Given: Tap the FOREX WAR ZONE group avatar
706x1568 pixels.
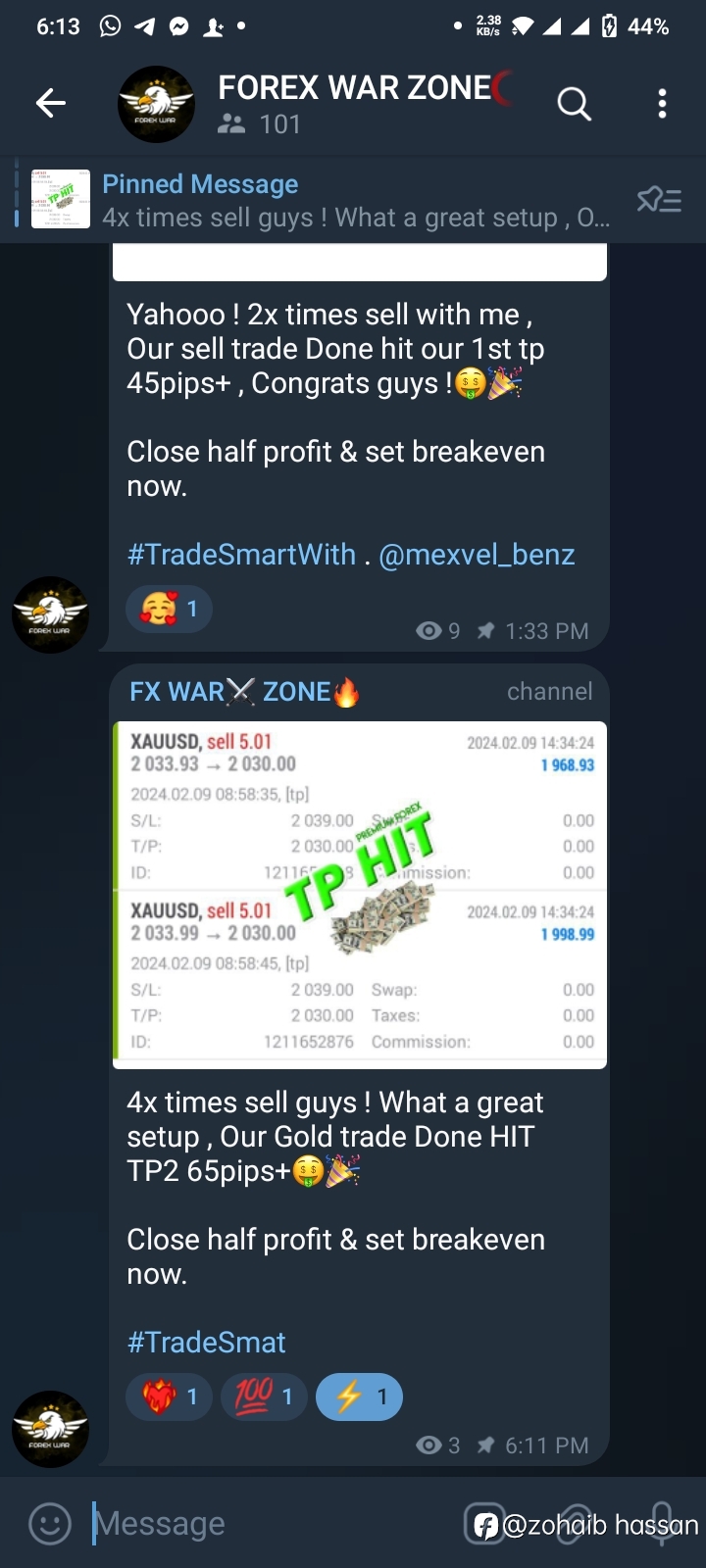Looking at the screenshot, I should tap(156, 104).
